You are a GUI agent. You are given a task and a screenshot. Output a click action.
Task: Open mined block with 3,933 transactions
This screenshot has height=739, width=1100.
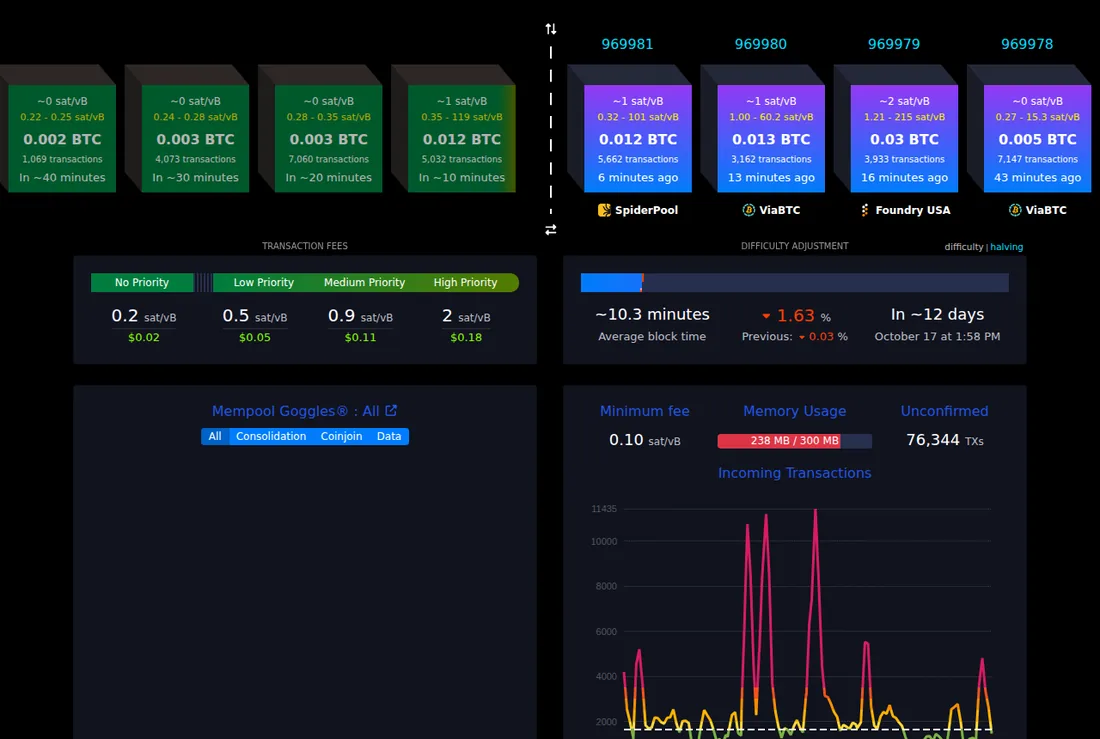coord(904,138)
